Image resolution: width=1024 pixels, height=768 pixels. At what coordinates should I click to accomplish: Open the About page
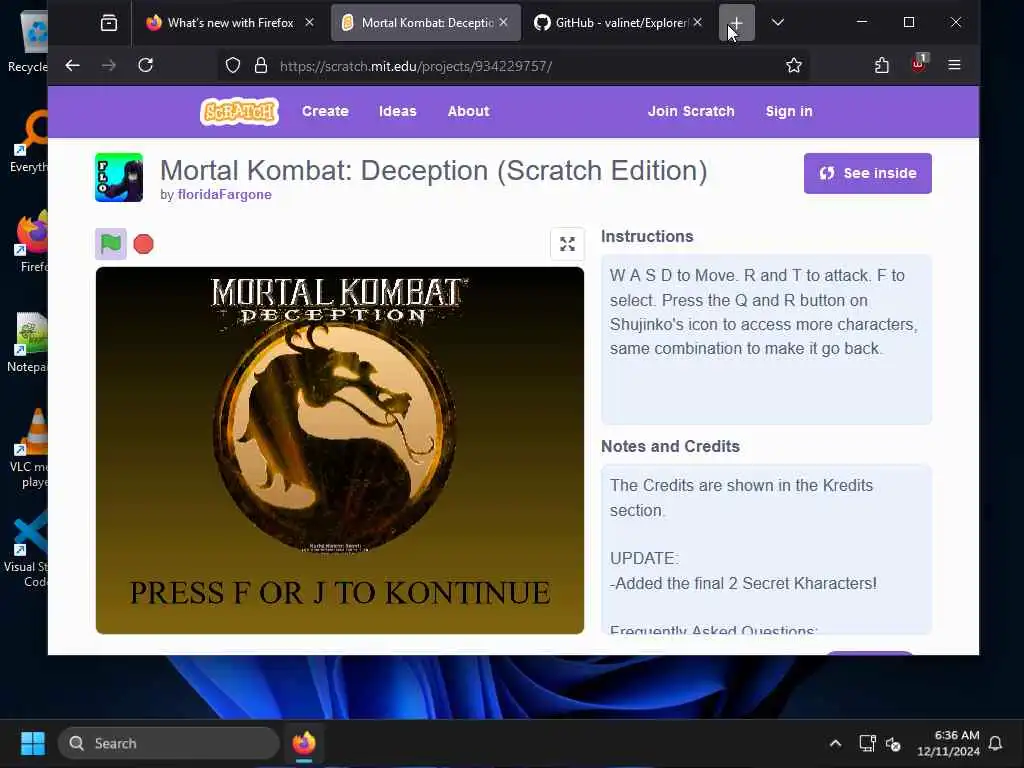[x=468, y=112]
